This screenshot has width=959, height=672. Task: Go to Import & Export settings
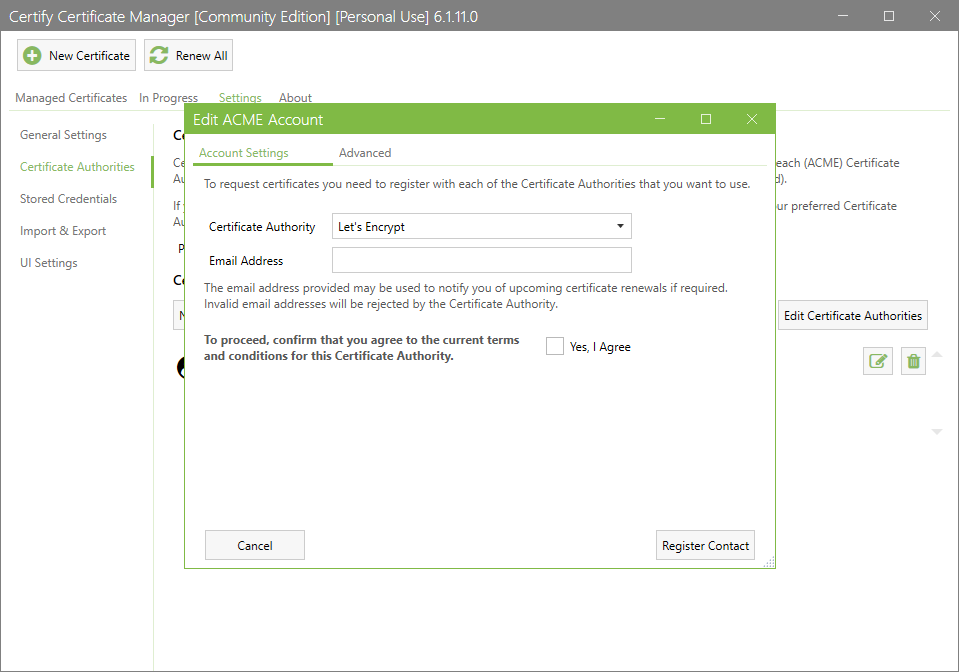(x=62, y=231)
